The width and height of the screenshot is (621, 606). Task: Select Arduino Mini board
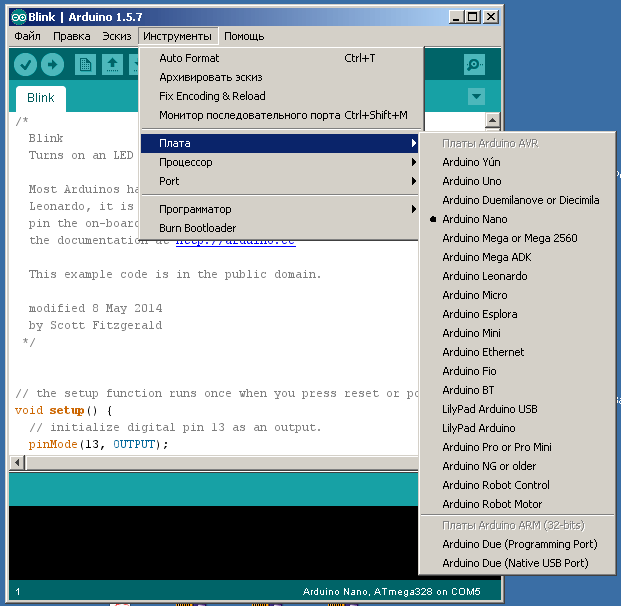click(x=517, y=333)
